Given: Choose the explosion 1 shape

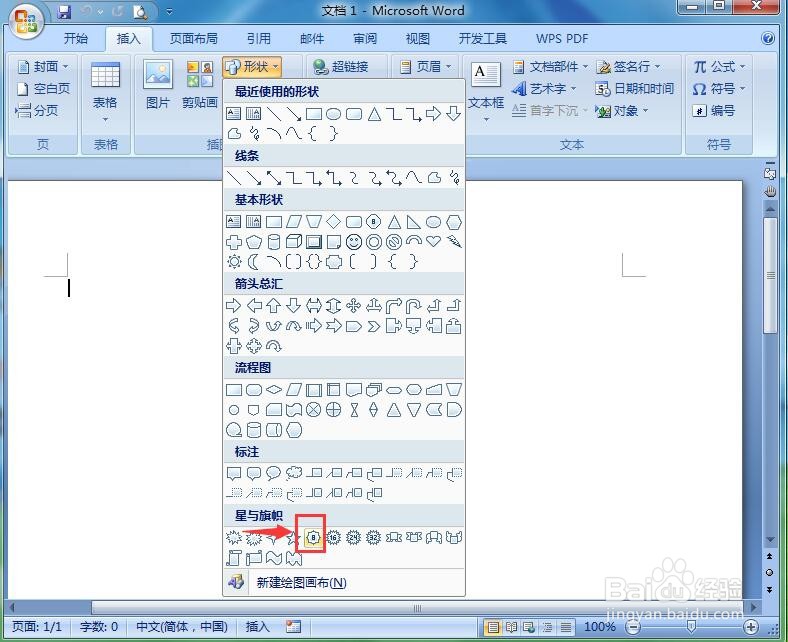Looking at the screenshot, I should click(x=234, y=537).
